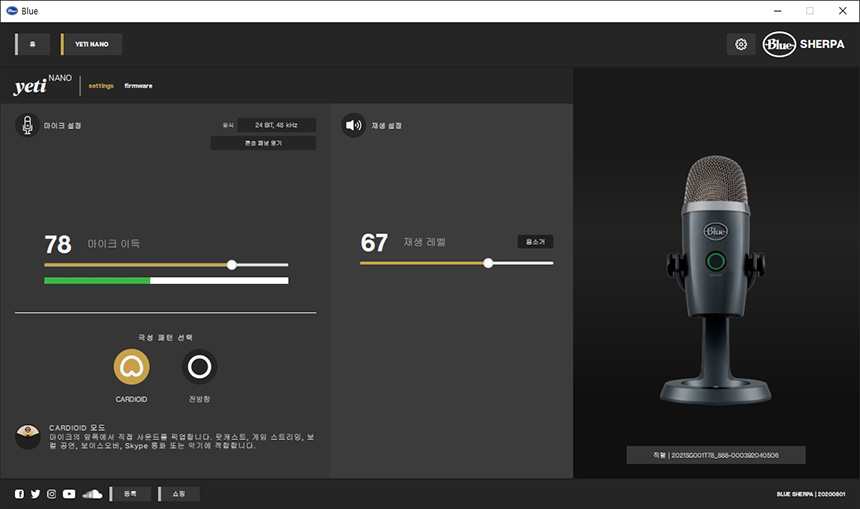Click the yeti NANO logo
Screen dimensions: 860x509
tap(43, 85)
